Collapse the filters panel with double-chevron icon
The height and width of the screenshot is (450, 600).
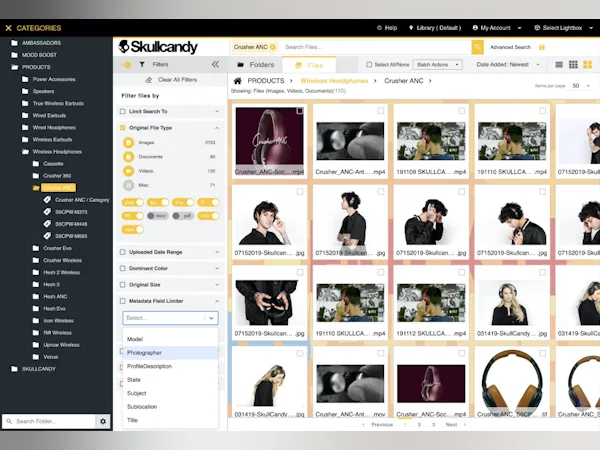pos(215,63)
